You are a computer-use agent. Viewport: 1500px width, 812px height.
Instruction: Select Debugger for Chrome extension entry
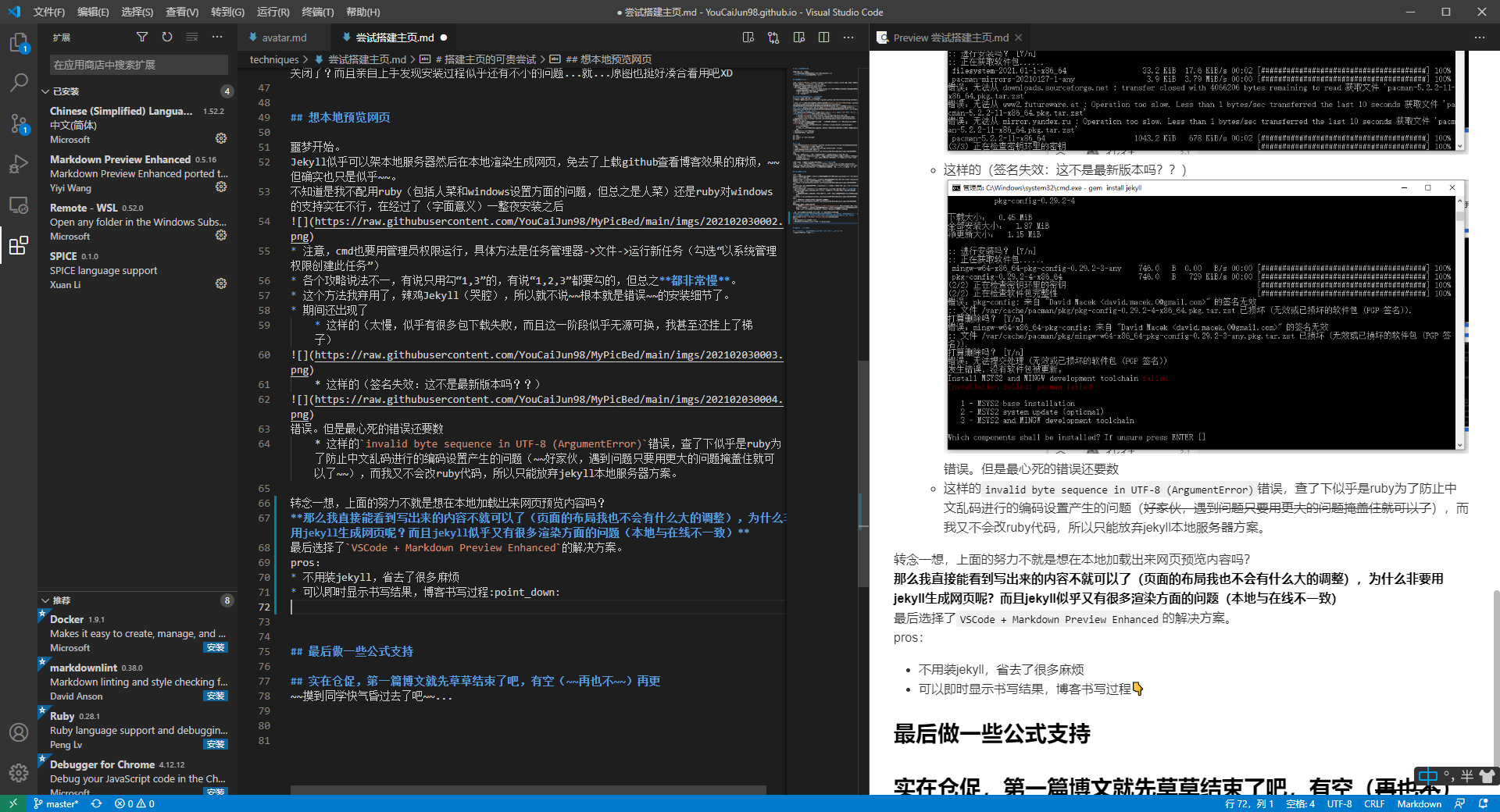click(x=137, y=775)
